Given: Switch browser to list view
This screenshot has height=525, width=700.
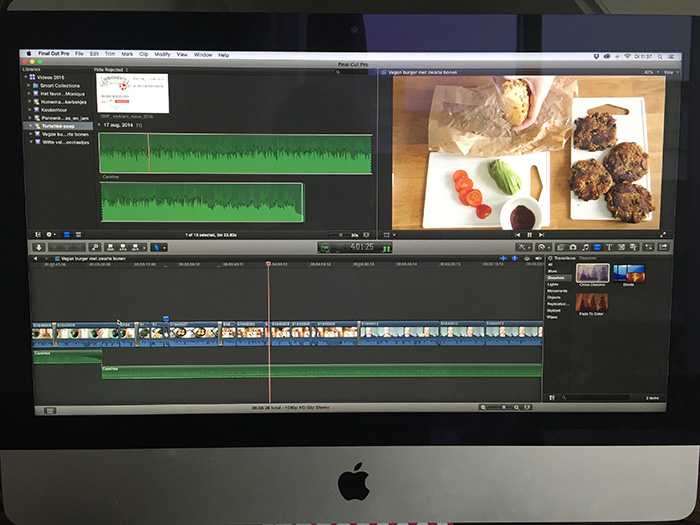Looking at the screenshot, I should 78,234.
